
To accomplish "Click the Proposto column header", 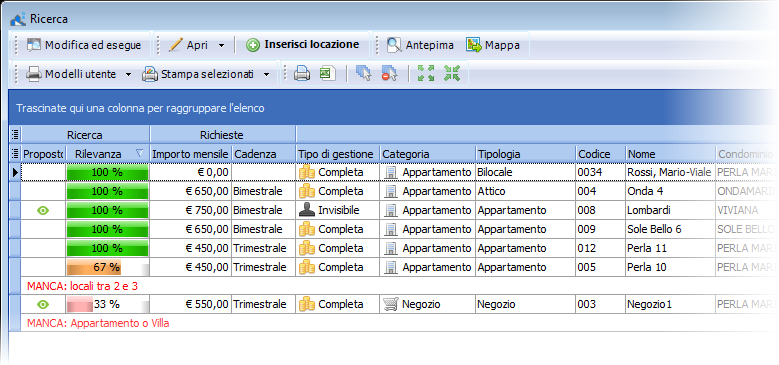I will coord(43,154).
